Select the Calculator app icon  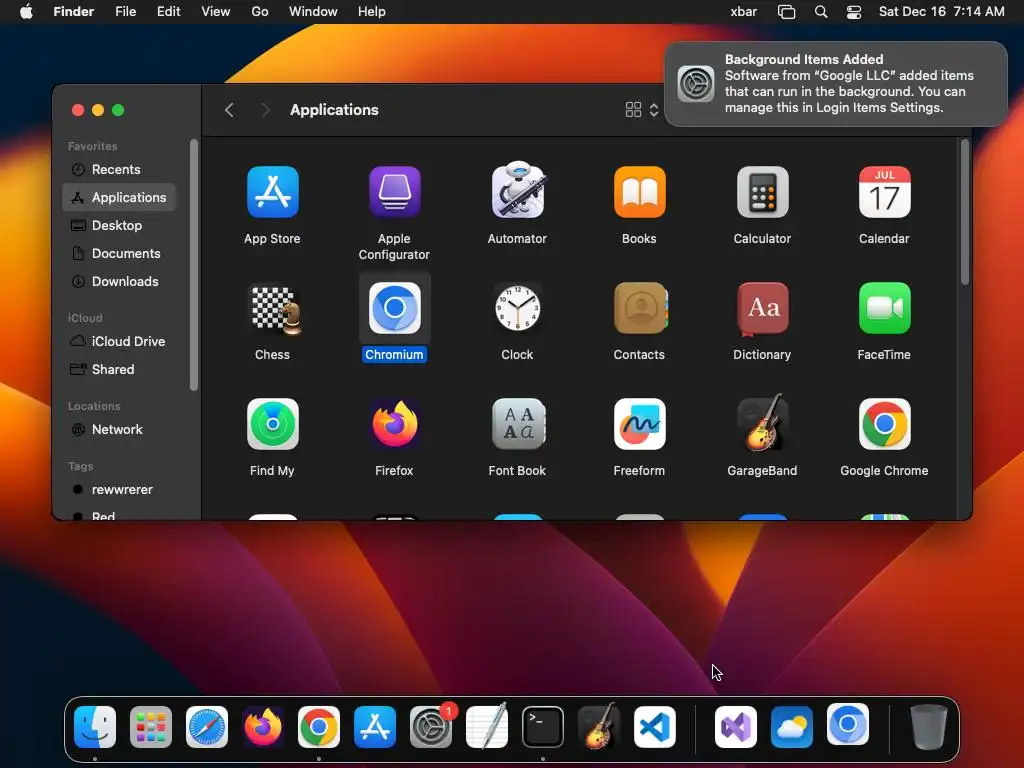pos(762,192)
